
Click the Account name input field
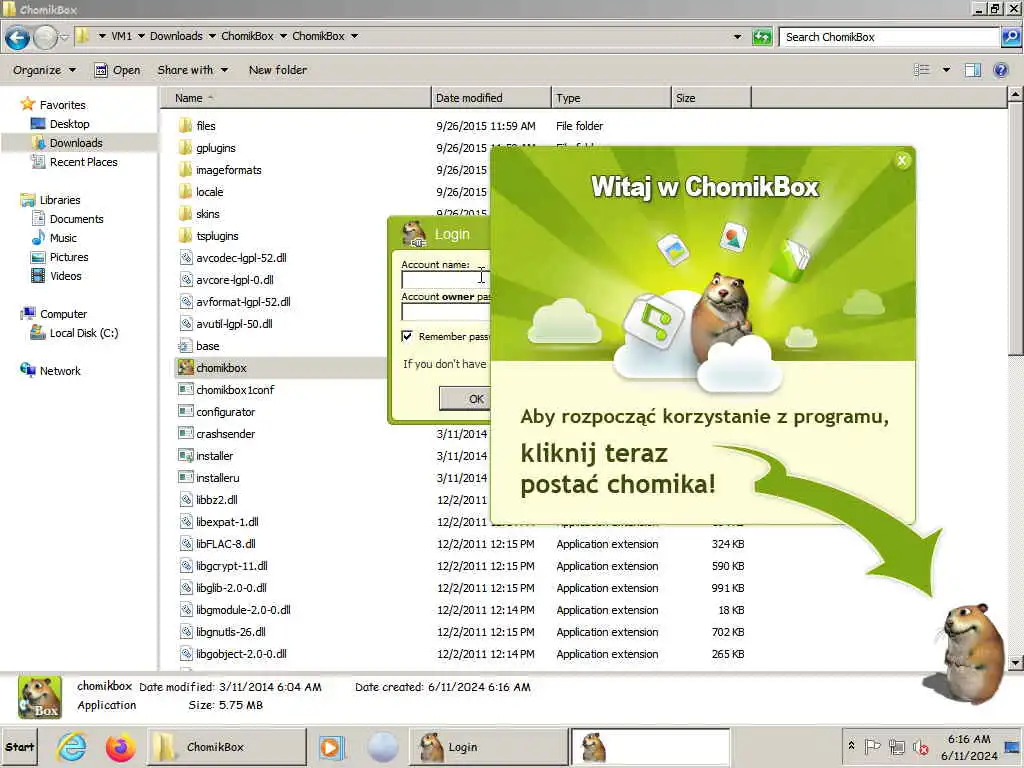pos(446,280)
